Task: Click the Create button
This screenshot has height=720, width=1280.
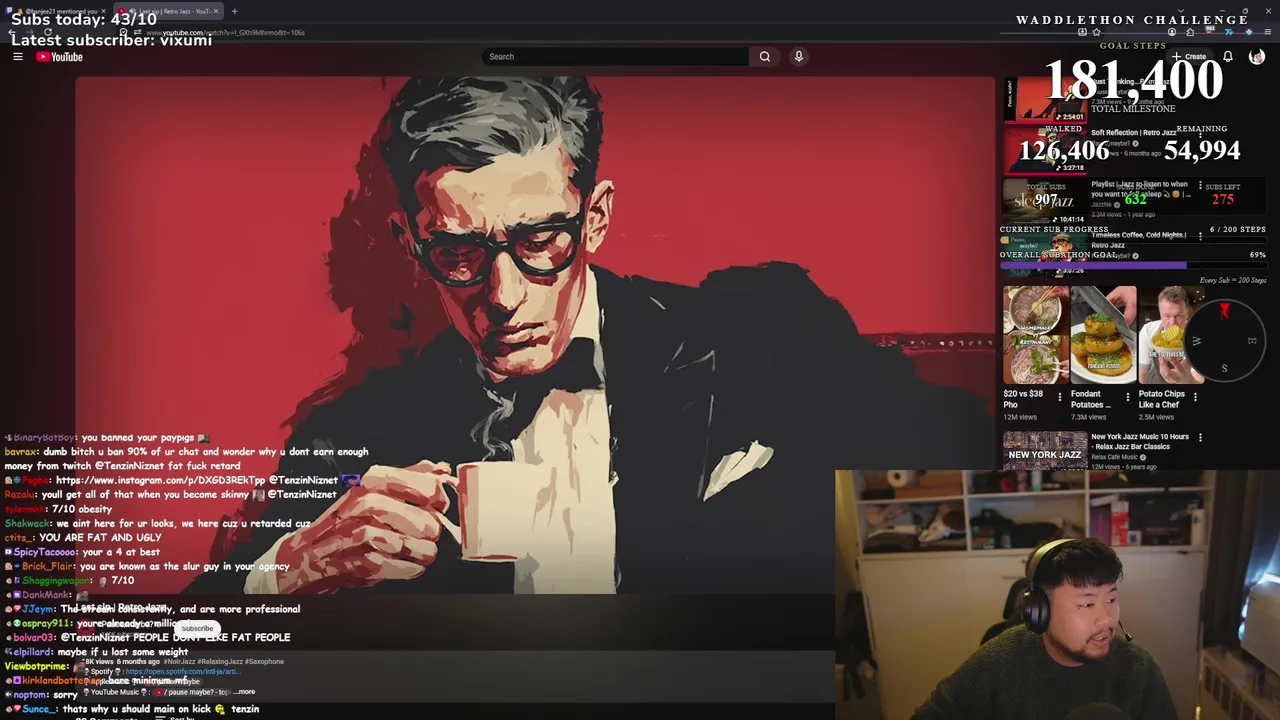Action: [1190, 57]
